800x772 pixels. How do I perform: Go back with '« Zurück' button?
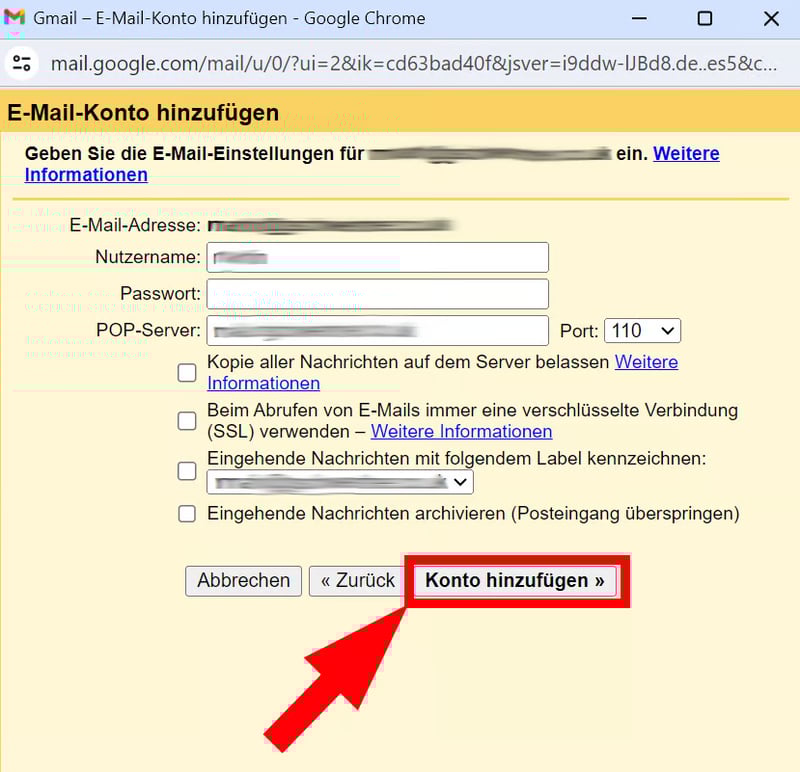tap(357, 581)
